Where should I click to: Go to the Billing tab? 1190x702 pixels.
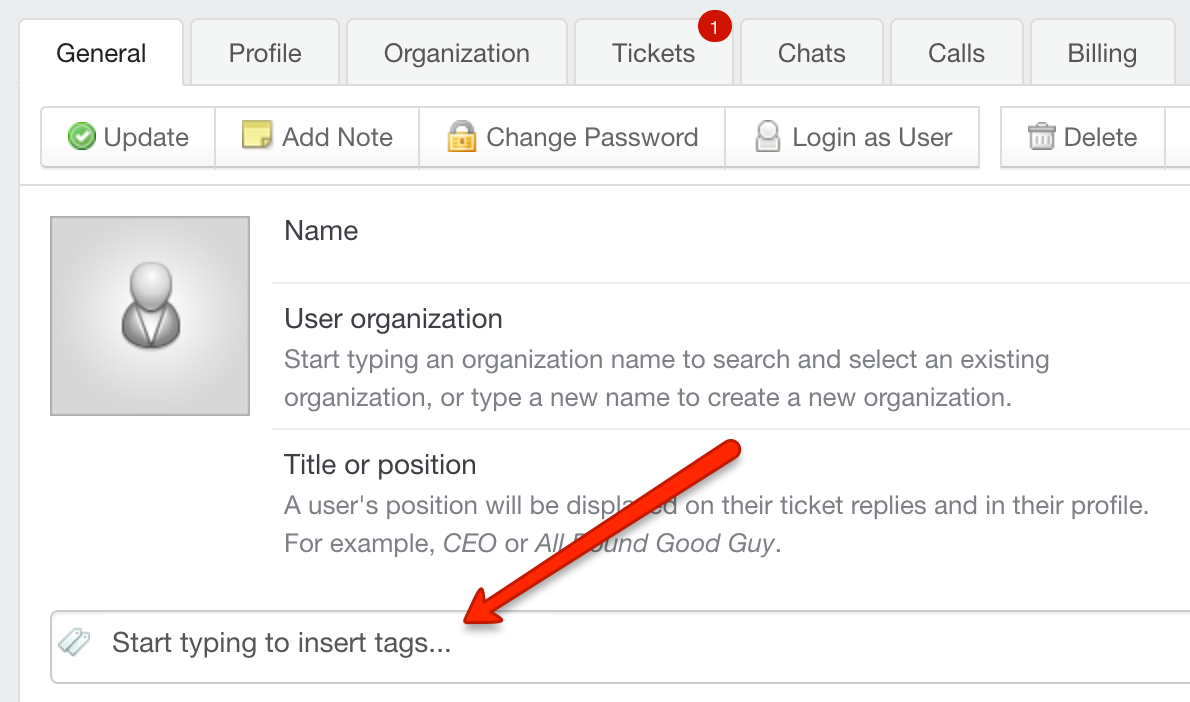[1102, 52]
